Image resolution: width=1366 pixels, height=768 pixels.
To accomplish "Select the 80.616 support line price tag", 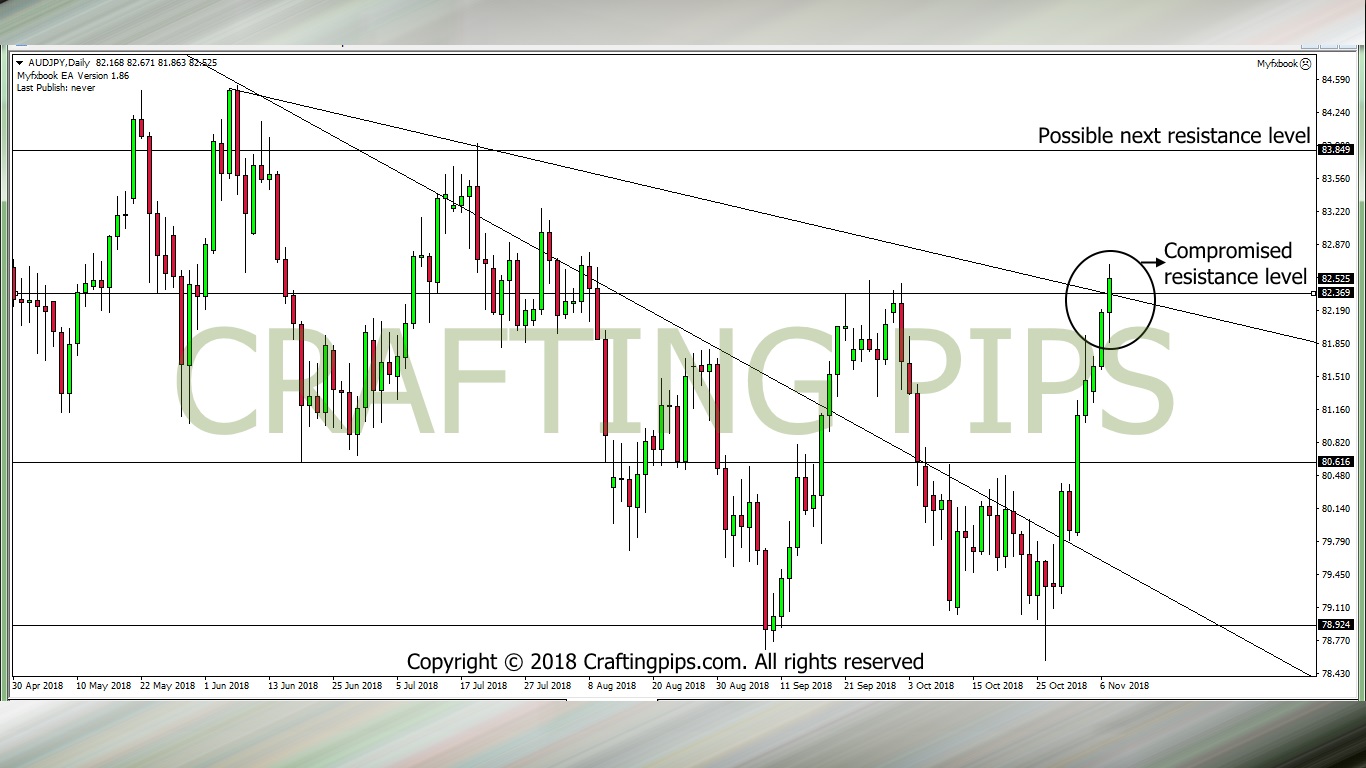I will tap(1336, 462).
